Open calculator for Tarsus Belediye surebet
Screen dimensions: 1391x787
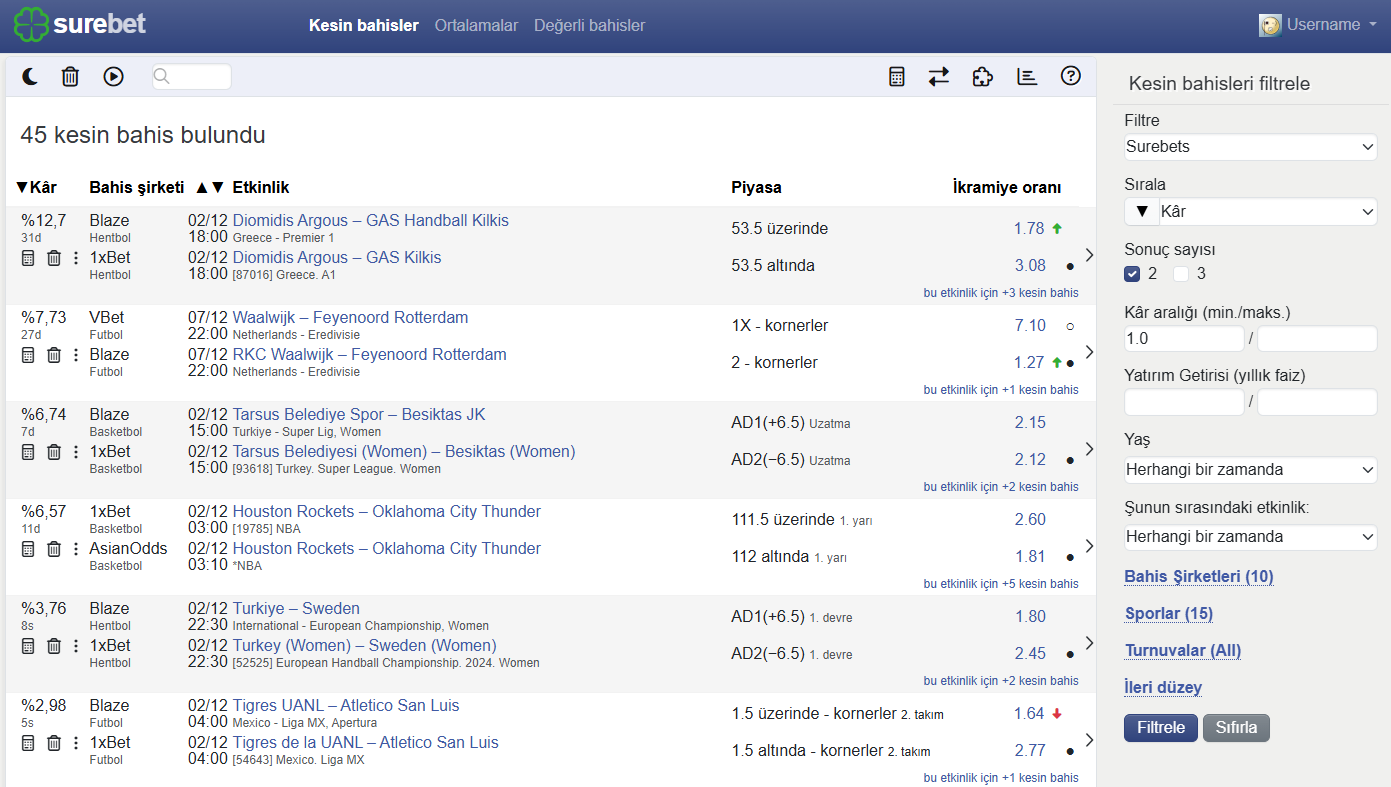pyautogui.click(x=28, y=452)
